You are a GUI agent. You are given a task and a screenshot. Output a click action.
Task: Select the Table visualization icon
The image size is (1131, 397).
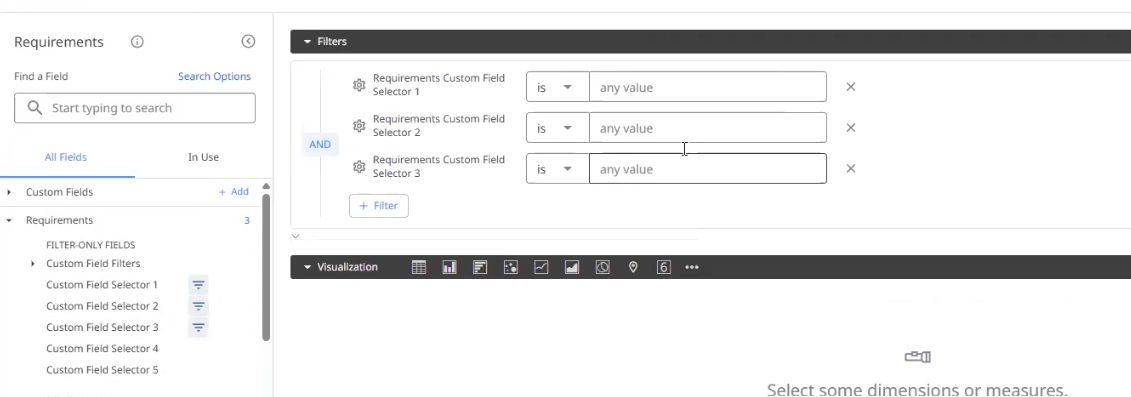(x=418, y=267)
